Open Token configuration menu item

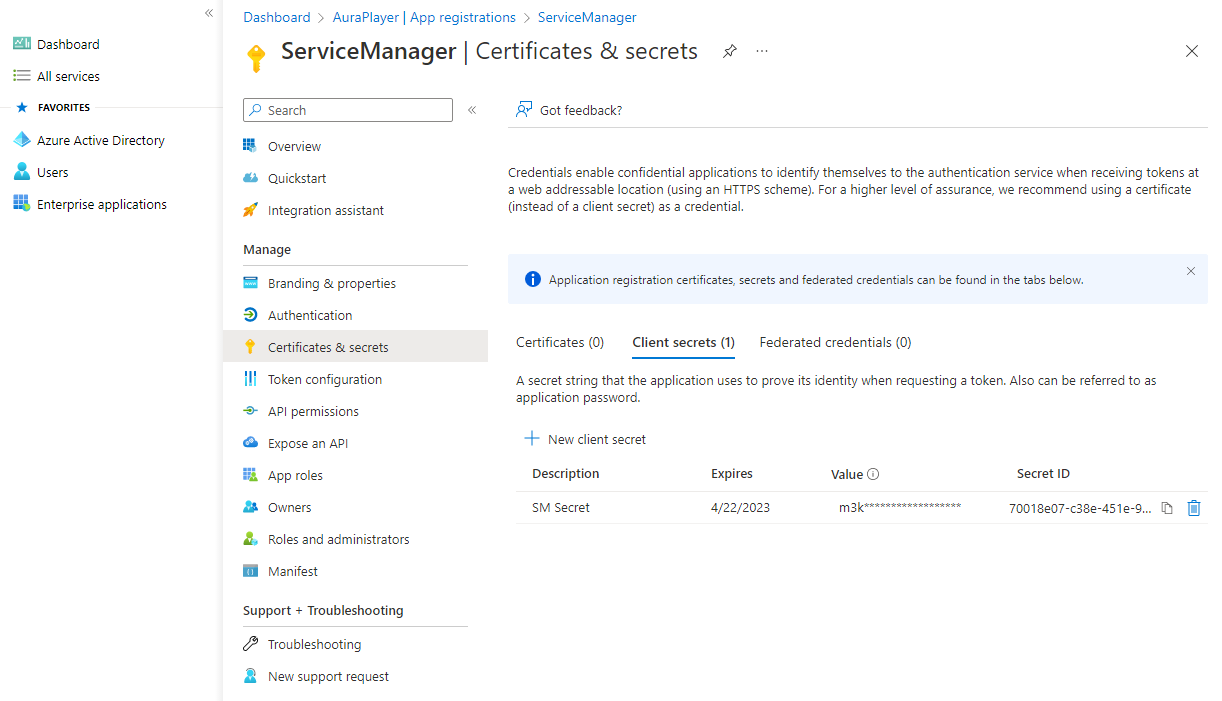coord(325,379)
